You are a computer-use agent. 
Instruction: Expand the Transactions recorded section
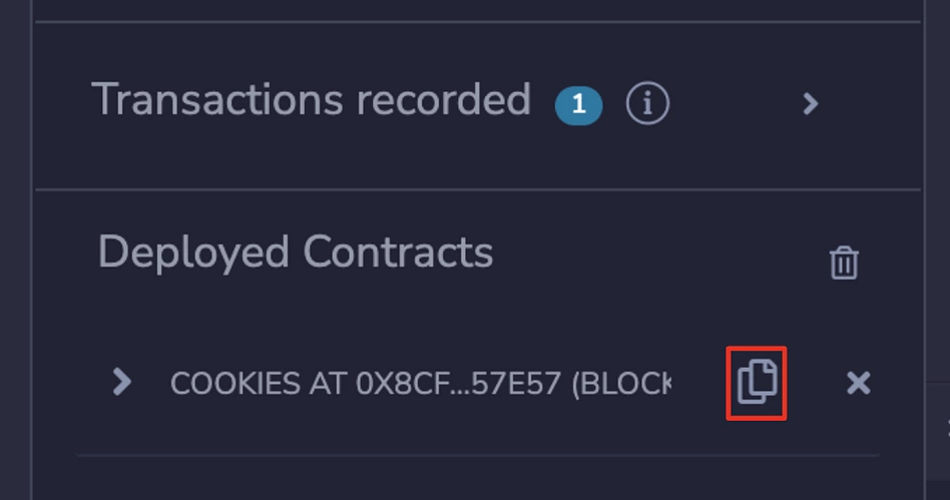pos(811,104)
